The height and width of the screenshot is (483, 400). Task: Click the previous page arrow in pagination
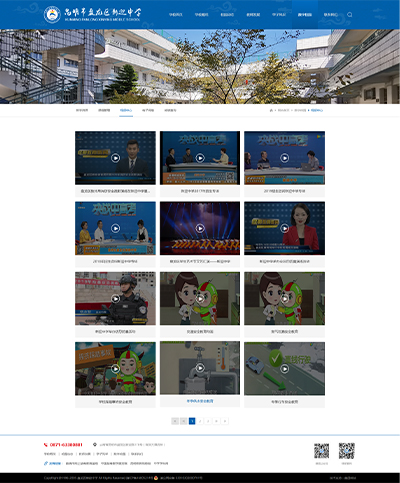pyautogui.click(x=184, y=421)
